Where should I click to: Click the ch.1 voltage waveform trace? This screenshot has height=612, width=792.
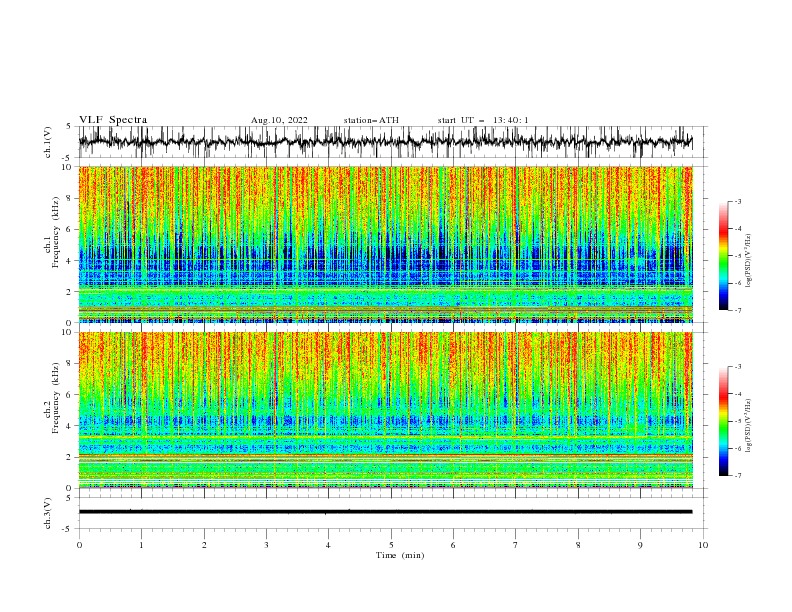point(385,142)
